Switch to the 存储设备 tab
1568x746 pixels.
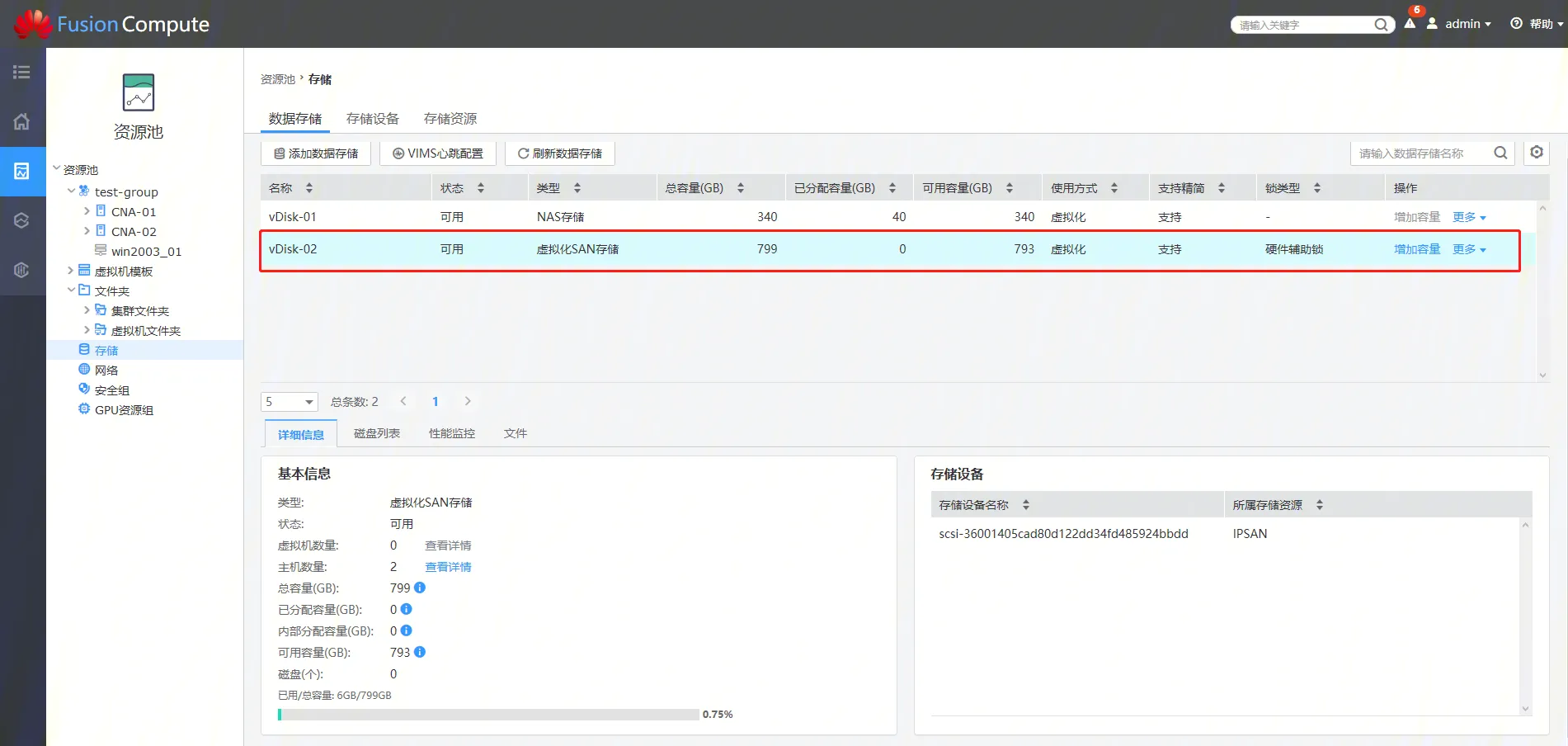tap(373, 119)
